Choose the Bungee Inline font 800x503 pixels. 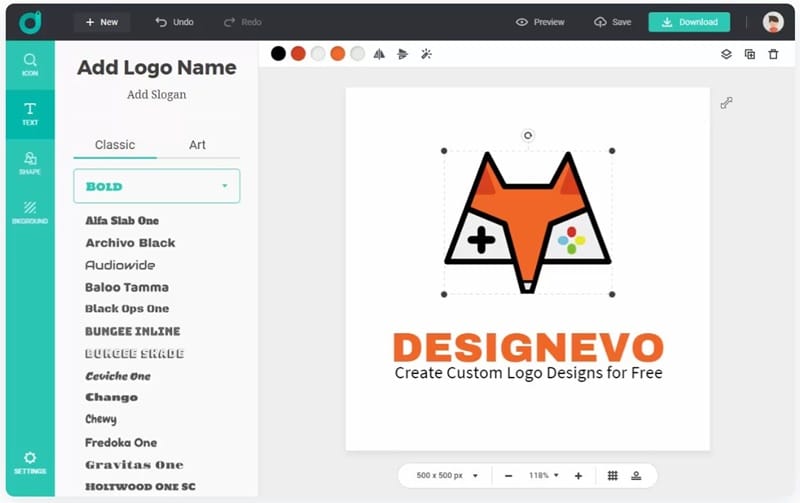pyautogui.click(x=133, y=331)
